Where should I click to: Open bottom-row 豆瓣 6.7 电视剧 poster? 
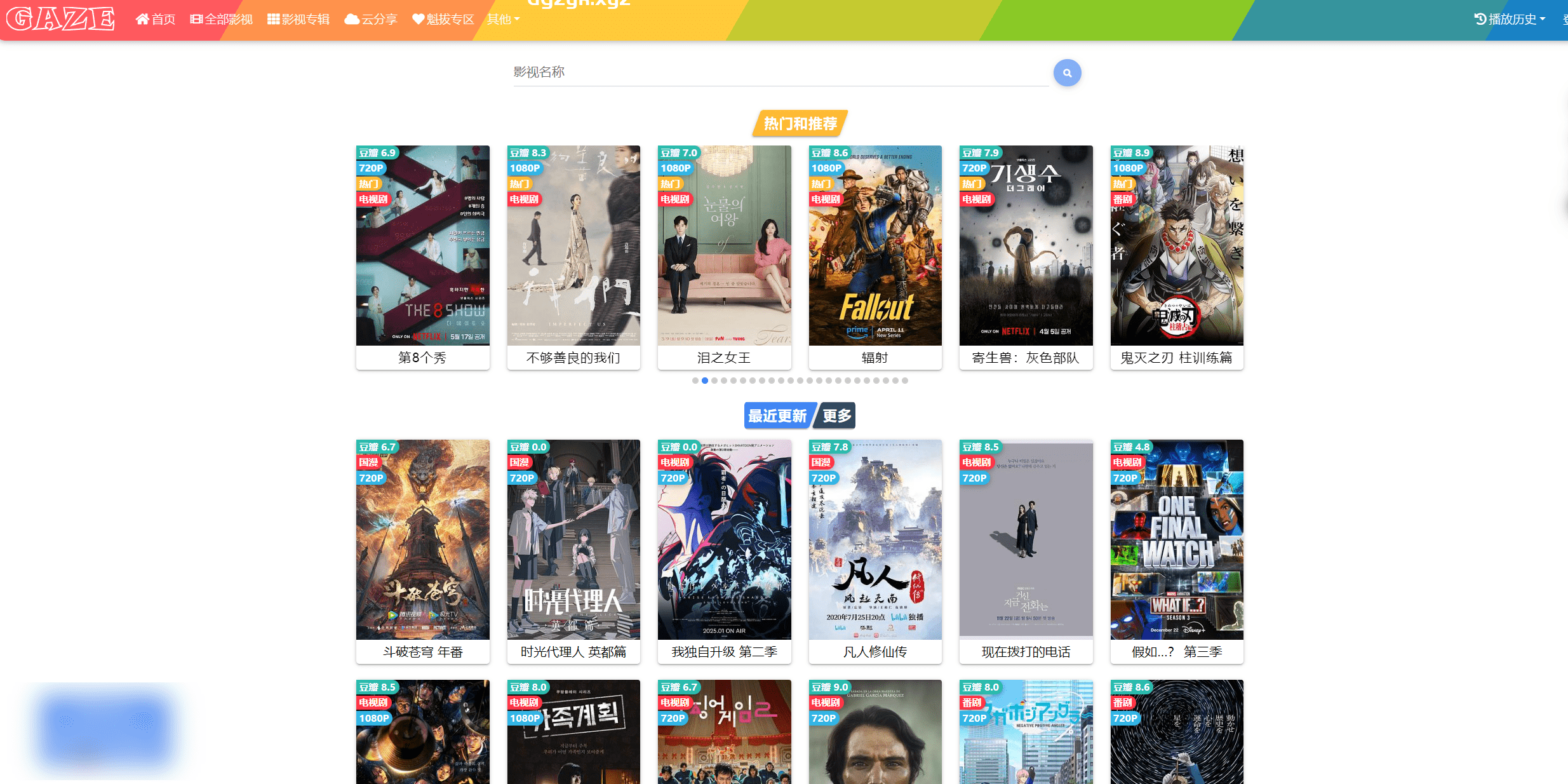tap(725, 732)
